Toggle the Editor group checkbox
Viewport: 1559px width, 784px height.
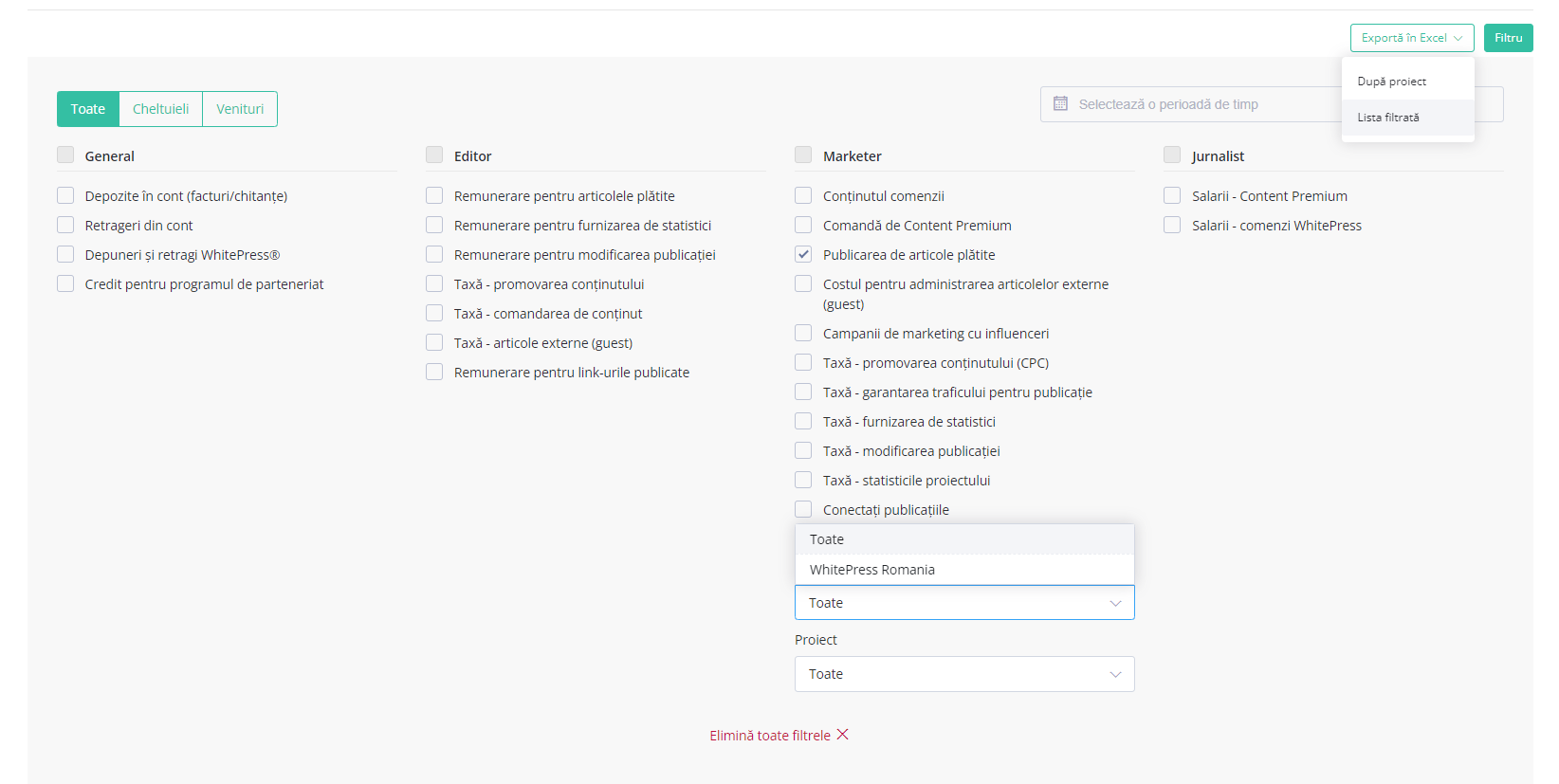point(434,155)
